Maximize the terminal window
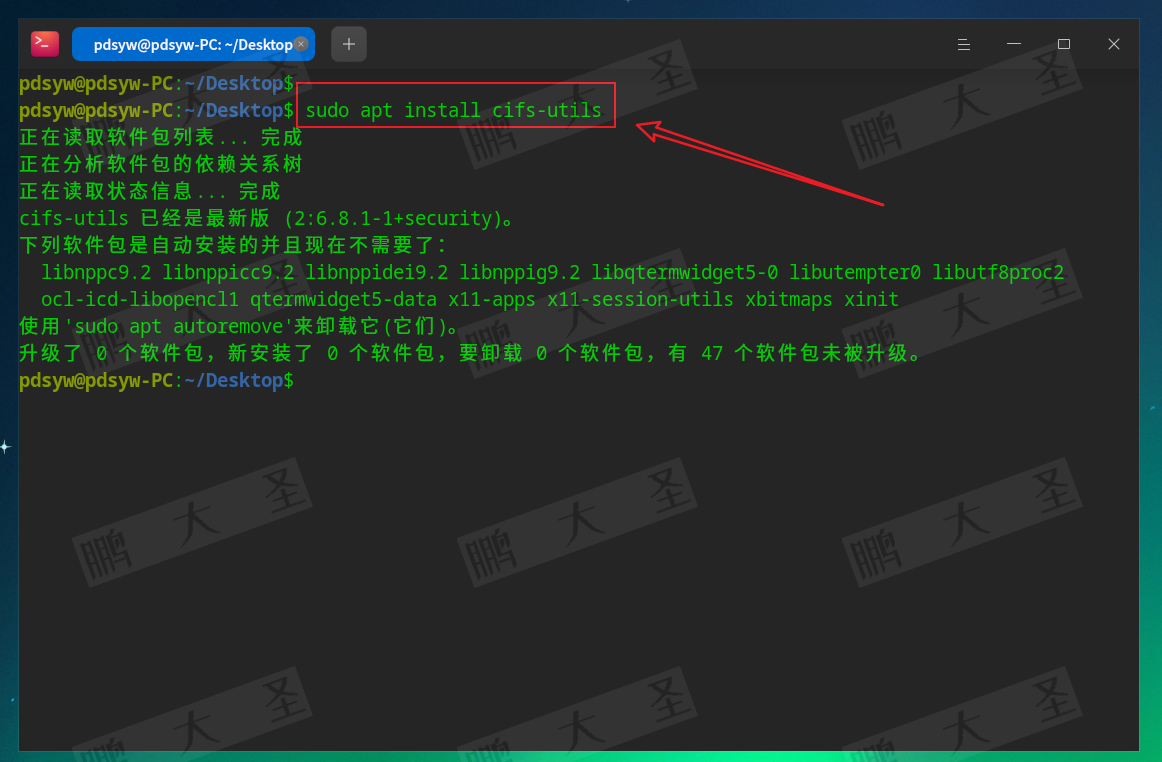 click(1063, 44)
